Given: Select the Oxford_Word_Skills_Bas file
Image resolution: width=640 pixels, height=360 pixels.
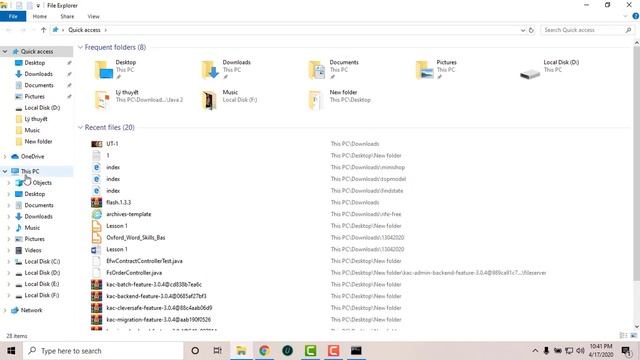Looking at the screenshot, I should (136, 238).
